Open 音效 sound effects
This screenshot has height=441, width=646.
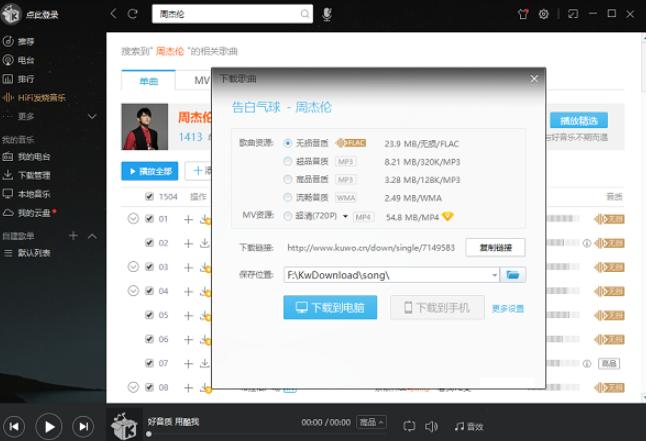tap(469, 427)
